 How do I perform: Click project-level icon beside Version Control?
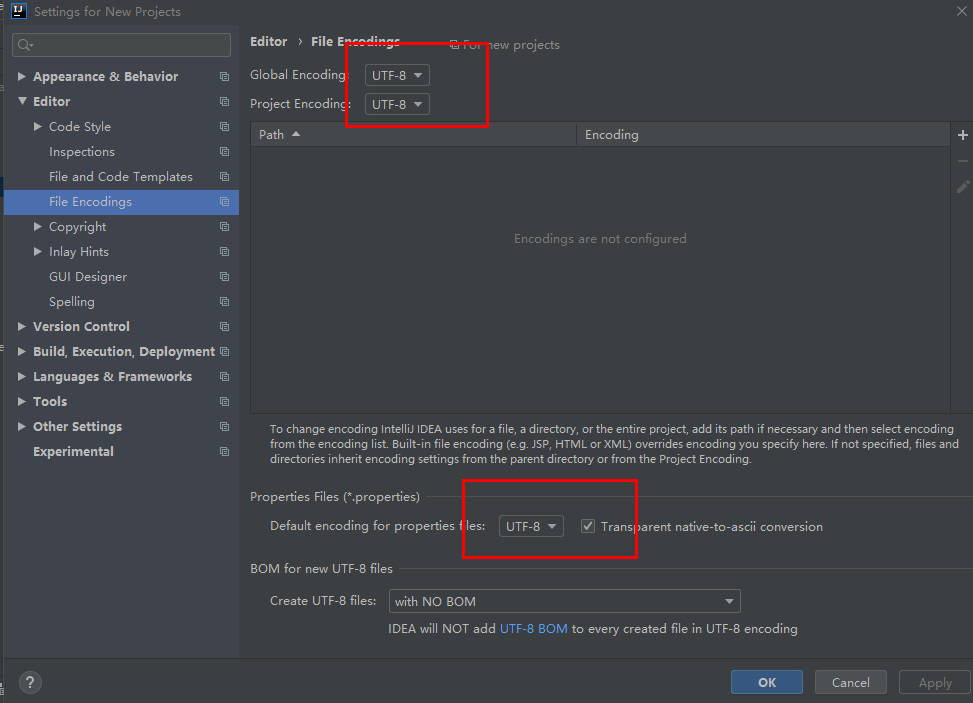coord(224,326)
